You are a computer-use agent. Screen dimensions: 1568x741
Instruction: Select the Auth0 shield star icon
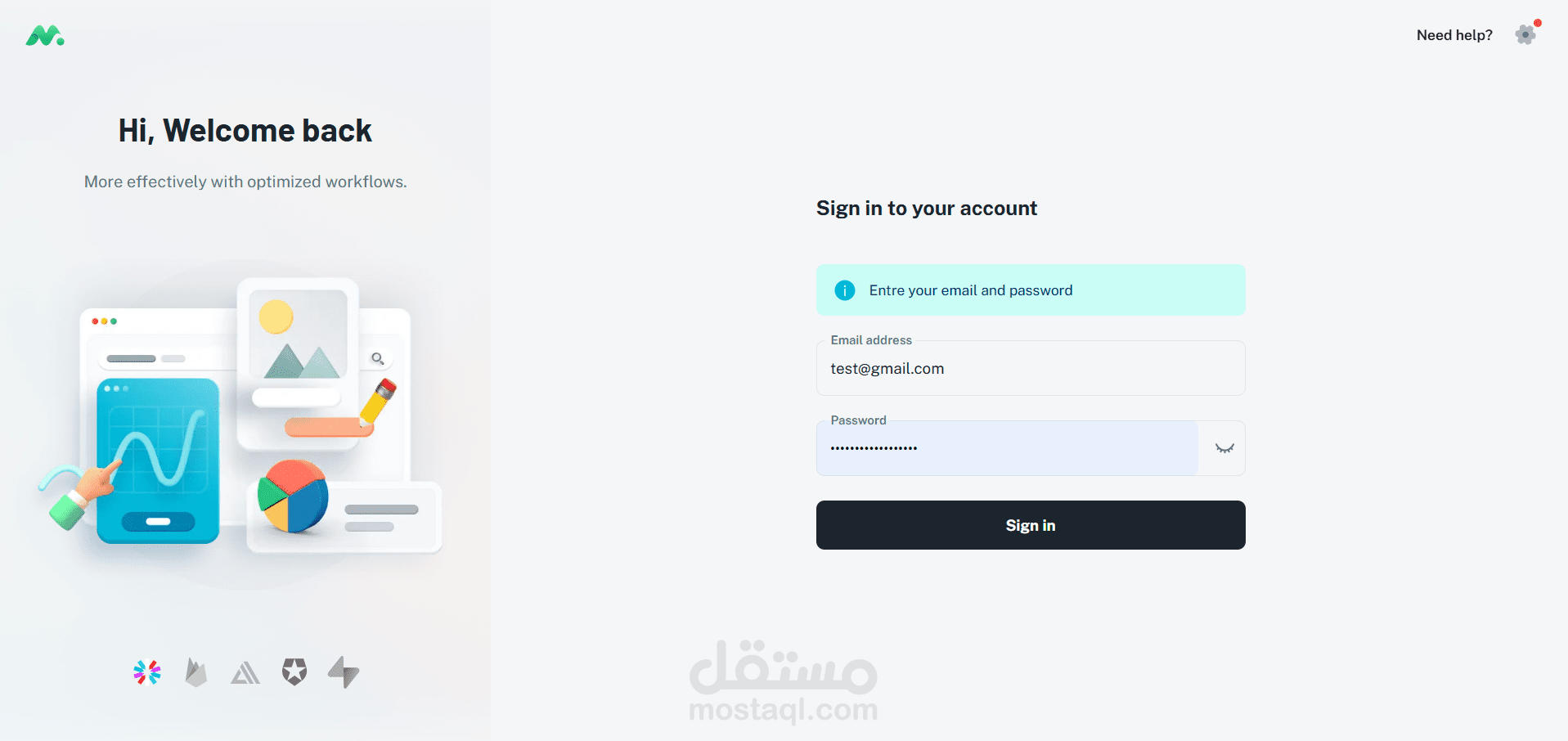coord(294,671)
